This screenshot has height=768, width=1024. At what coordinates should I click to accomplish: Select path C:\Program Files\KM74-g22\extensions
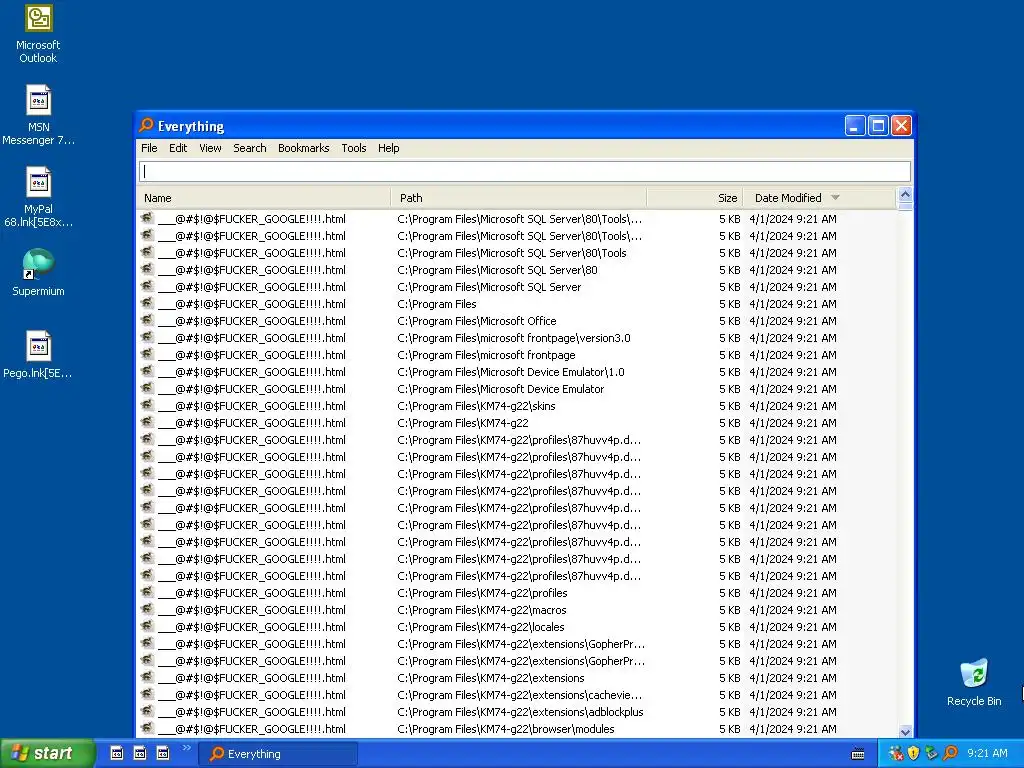[x=490, y=678]
